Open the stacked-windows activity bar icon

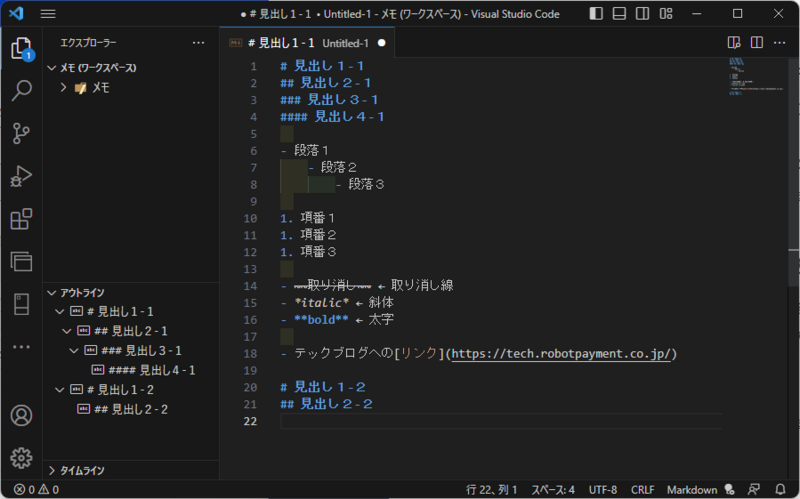(21, 261)
